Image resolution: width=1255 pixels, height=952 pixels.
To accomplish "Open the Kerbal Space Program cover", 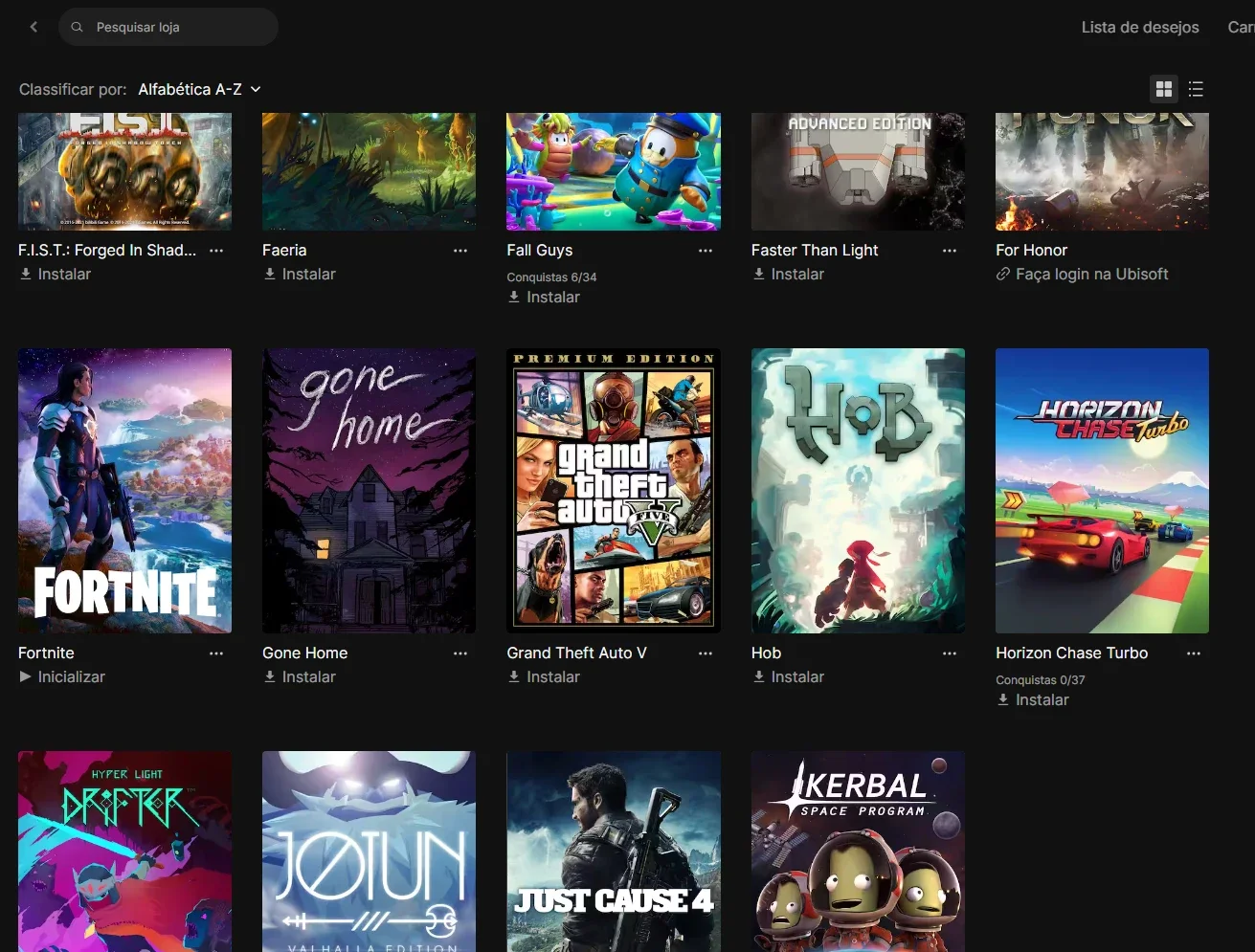I will (x=858, y=852).
